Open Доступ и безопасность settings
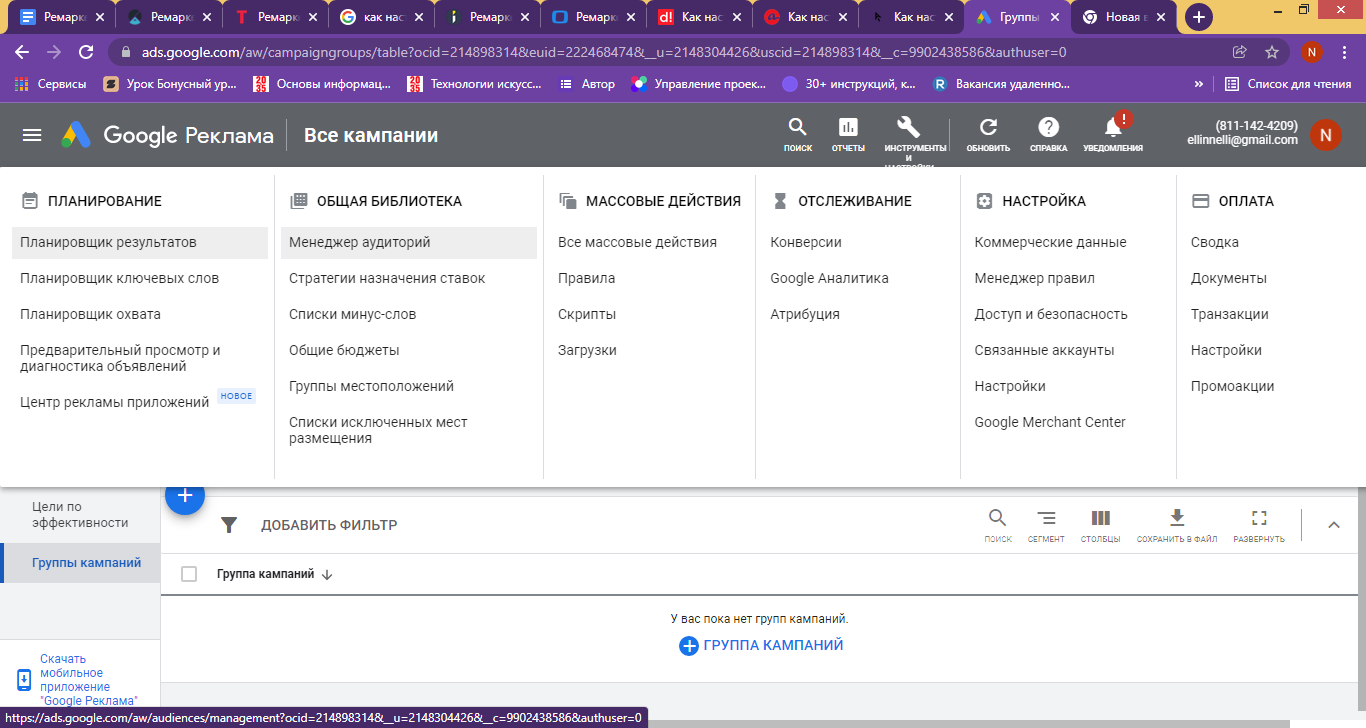This screenshot has height=728, width=1366. [1051, 314]
